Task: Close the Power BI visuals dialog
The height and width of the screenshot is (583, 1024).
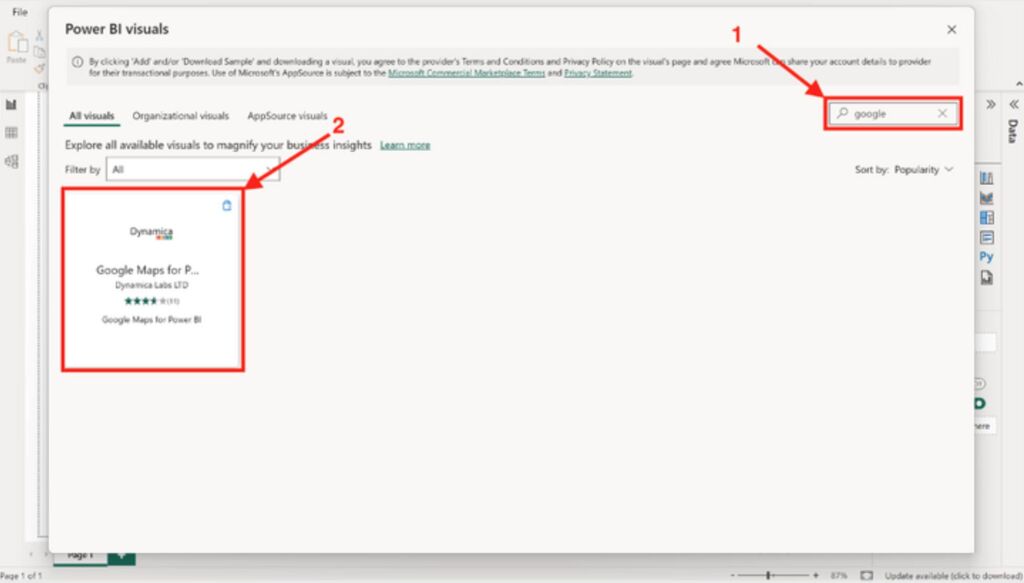Action: (951, 30)
